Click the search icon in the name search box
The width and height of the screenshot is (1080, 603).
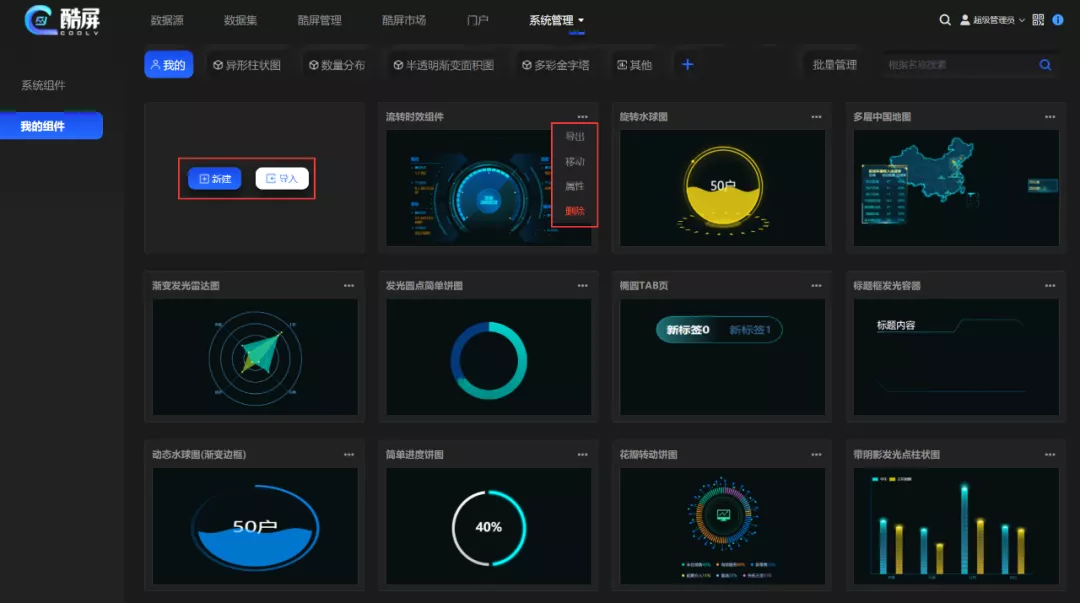[x=1045, y=65]
